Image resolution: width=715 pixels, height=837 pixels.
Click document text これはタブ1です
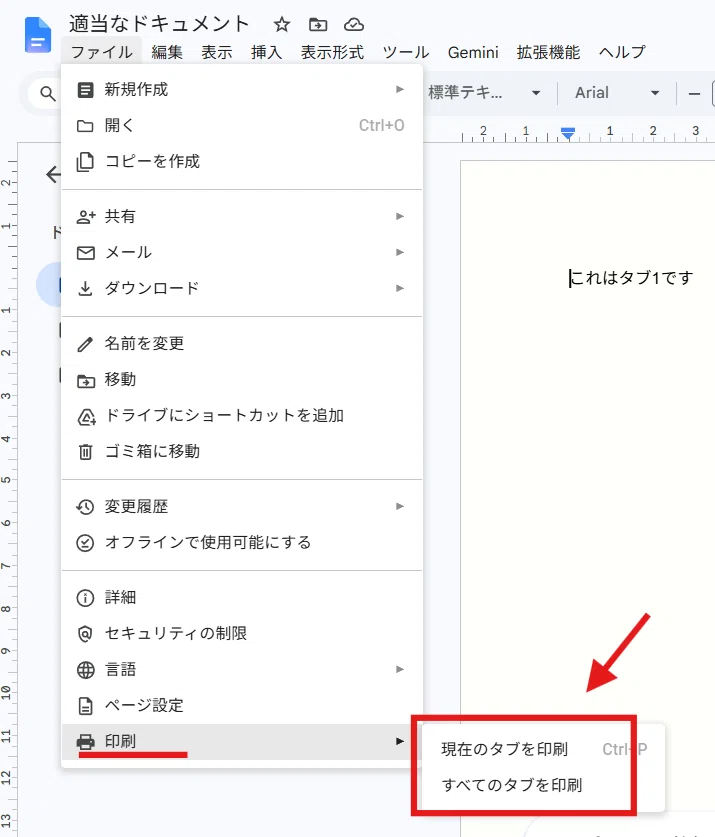(632, 278)
